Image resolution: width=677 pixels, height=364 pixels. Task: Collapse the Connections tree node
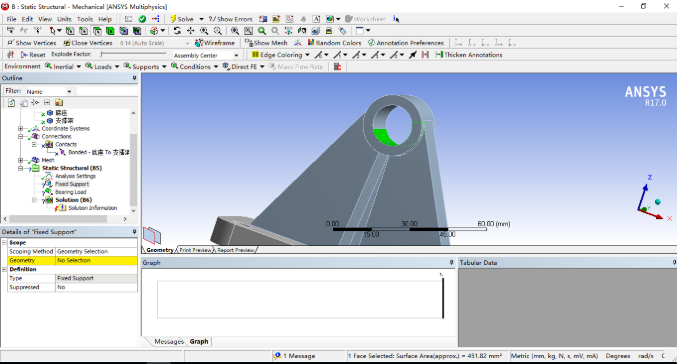click(x=20, y=136)
